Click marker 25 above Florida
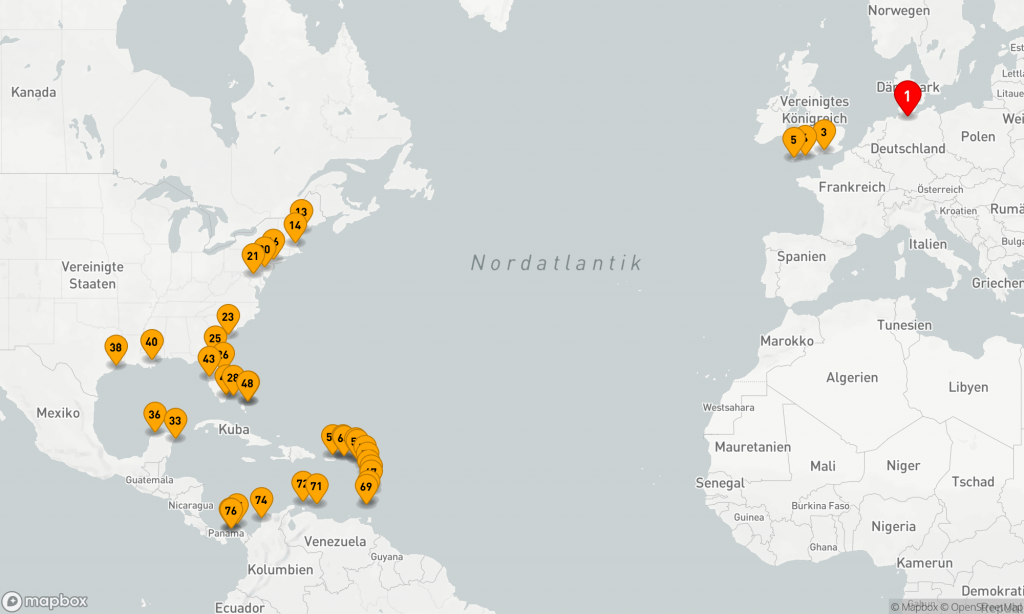This screenshot has width=1024, height=614. (215, 338)
